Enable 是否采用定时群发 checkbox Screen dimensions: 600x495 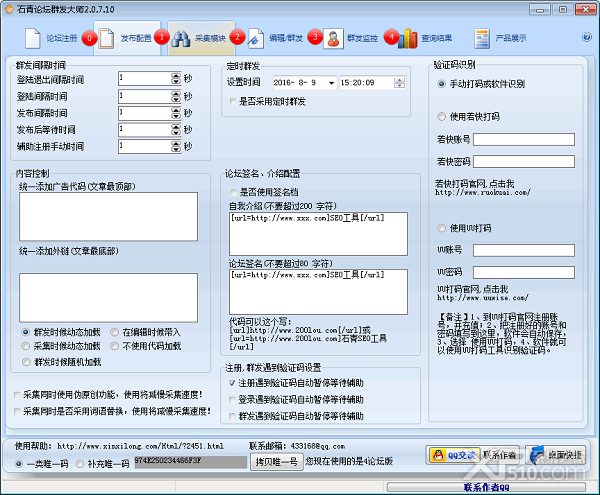(x=233, y=101)
